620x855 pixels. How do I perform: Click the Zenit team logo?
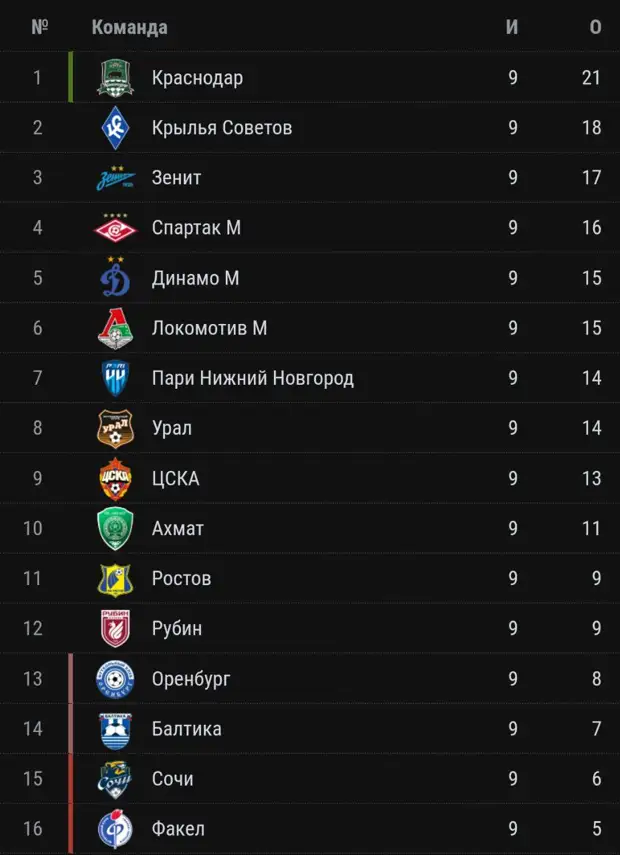pos(115,178)
